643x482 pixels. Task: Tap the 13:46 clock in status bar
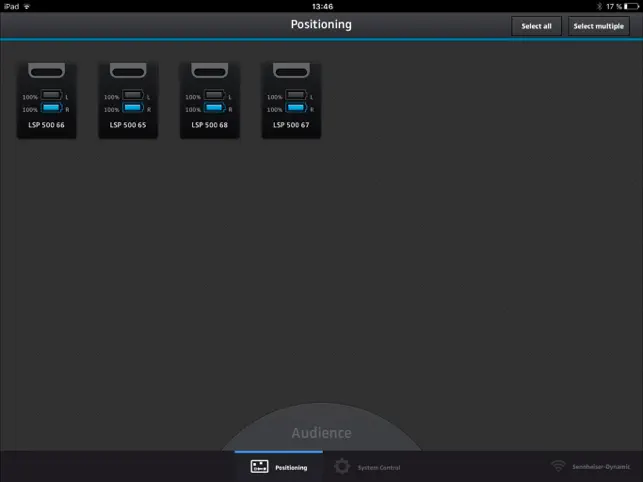coord(322,6)
